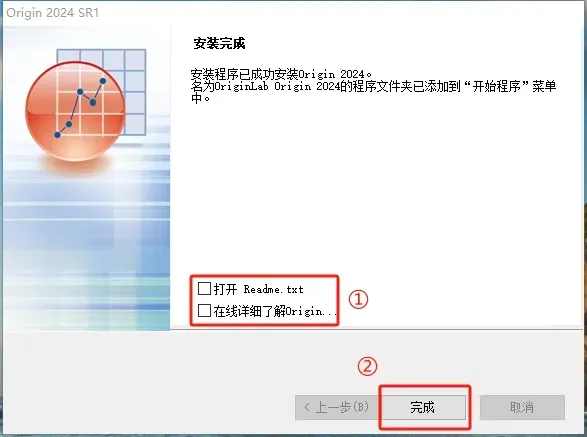Click the separator line above the buttons

point(376,330)
